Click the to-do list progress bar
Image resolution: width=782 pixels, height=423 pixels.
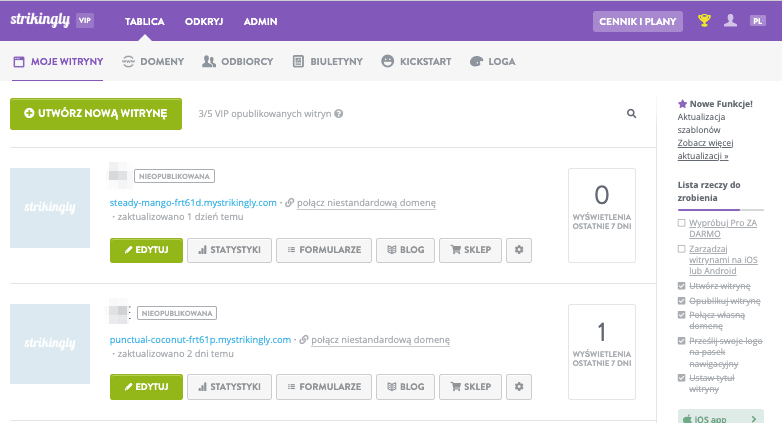[x=721, y=210]
